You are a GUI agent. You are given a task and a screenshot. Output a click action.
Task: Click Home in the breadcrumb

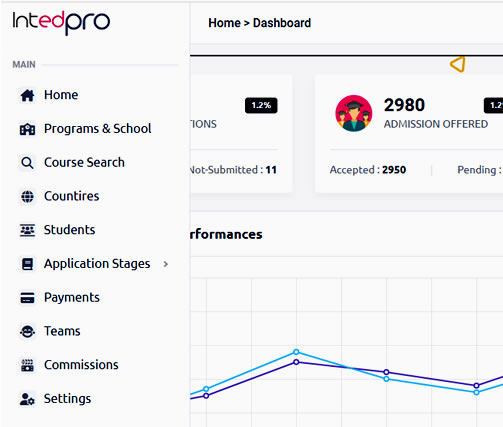pos(224,23)
